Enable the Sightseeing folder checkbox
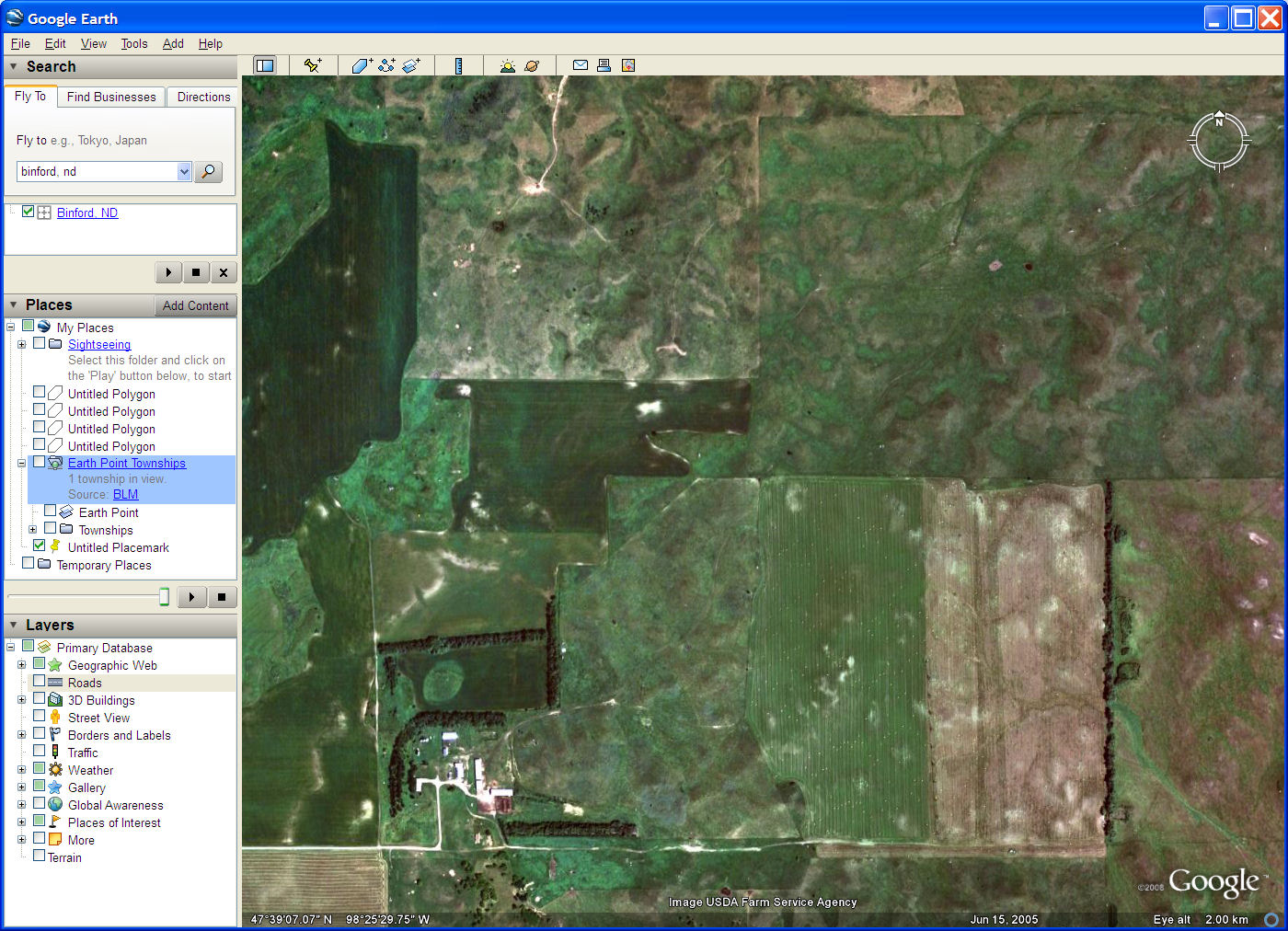Viewport: 1288px width, 931px height. pos(39,343)
